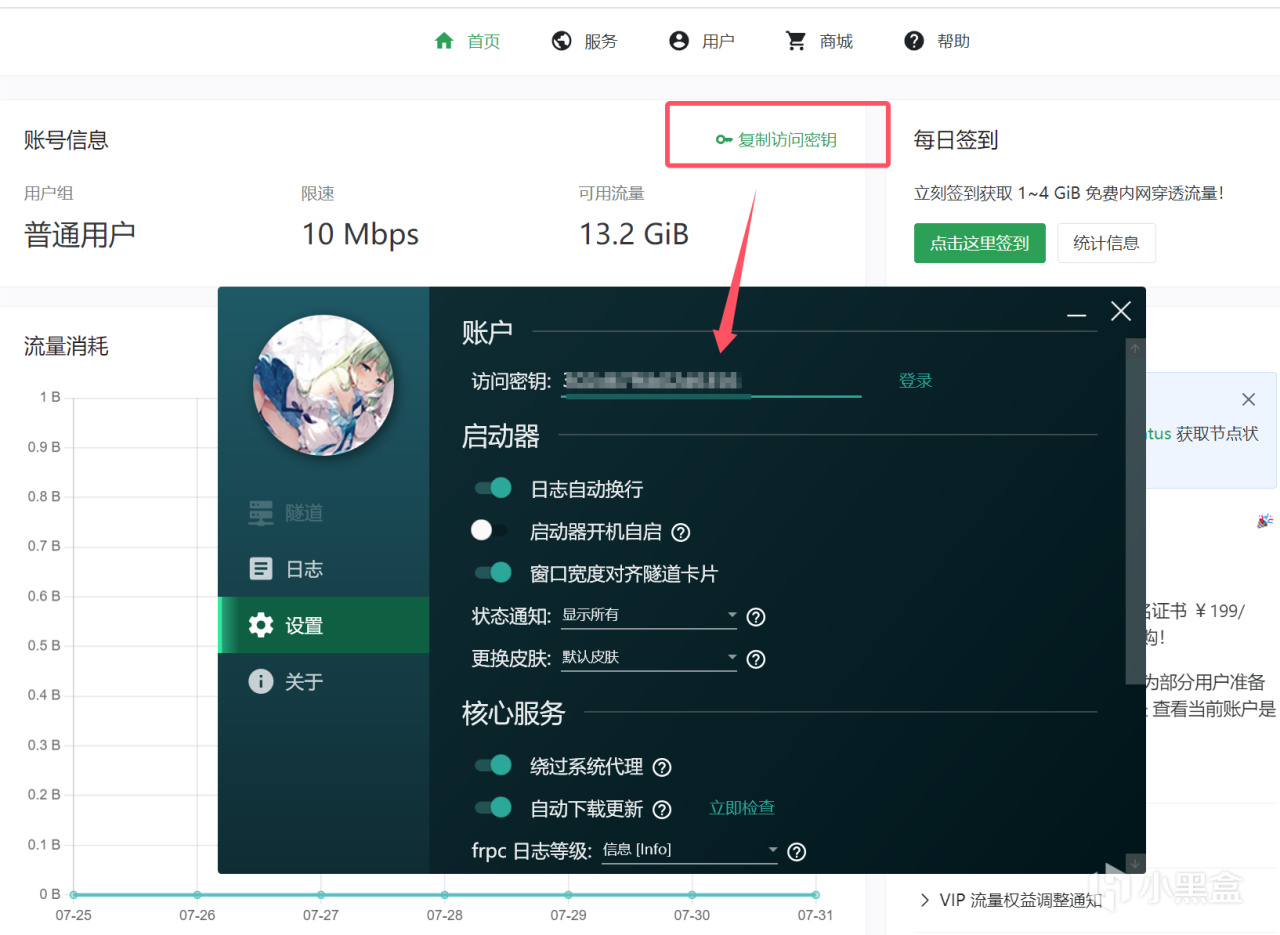1280x935 pixels.
Task: Click the 13.2 GiB available traffic value
Action: click(x=634, y=234)
